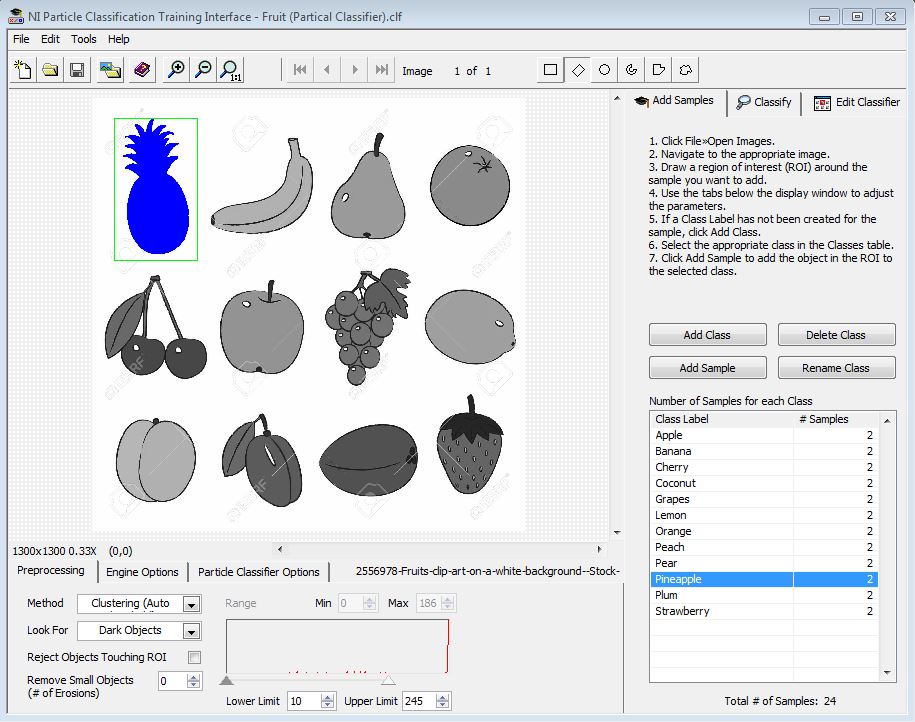Open the Method dropdown
Viewport: 915px width, 722px height.
coord(191,604)
